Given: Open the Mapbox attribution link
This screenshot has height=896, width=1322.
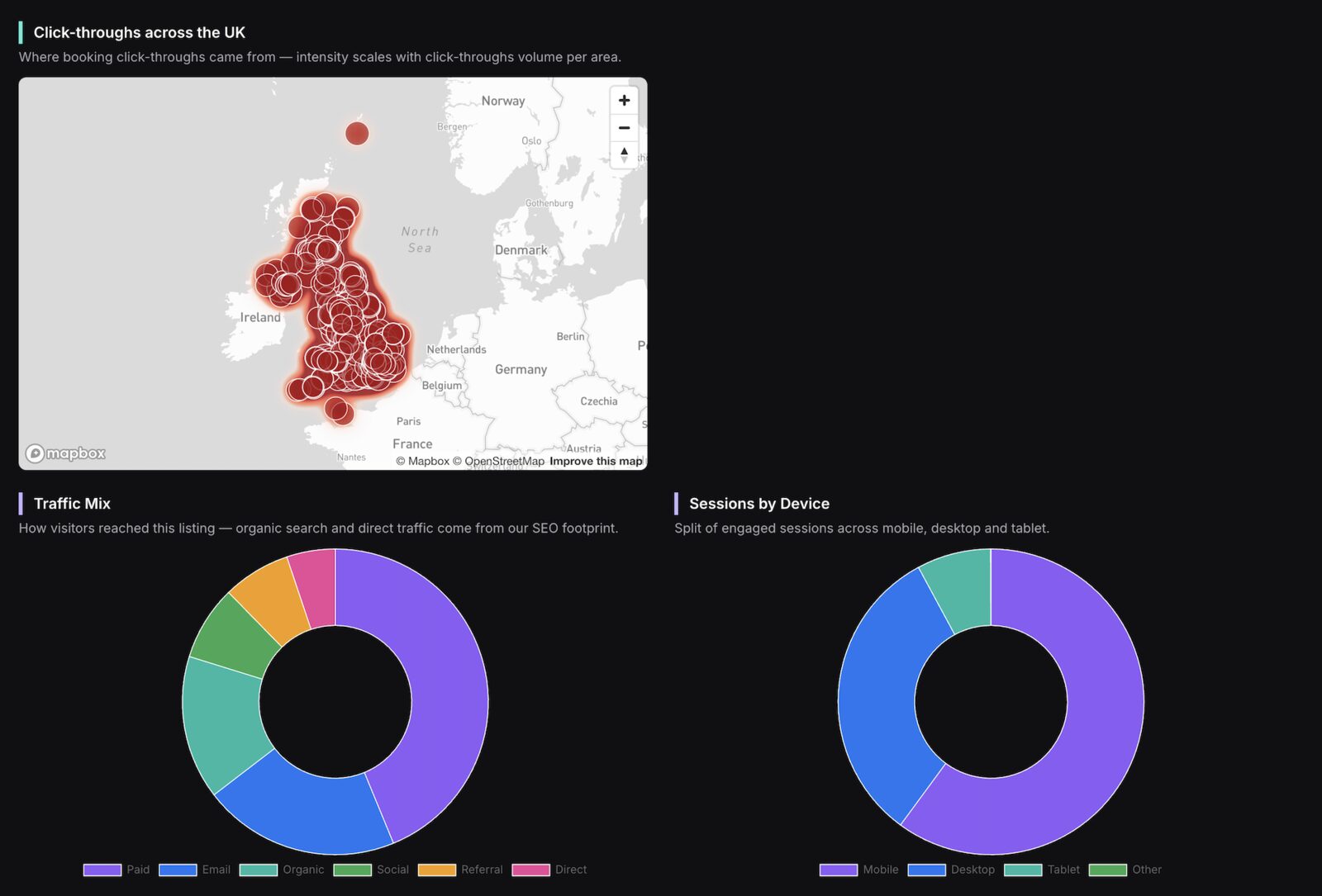Looking at the screenshot, I should (x=422, y=461).
